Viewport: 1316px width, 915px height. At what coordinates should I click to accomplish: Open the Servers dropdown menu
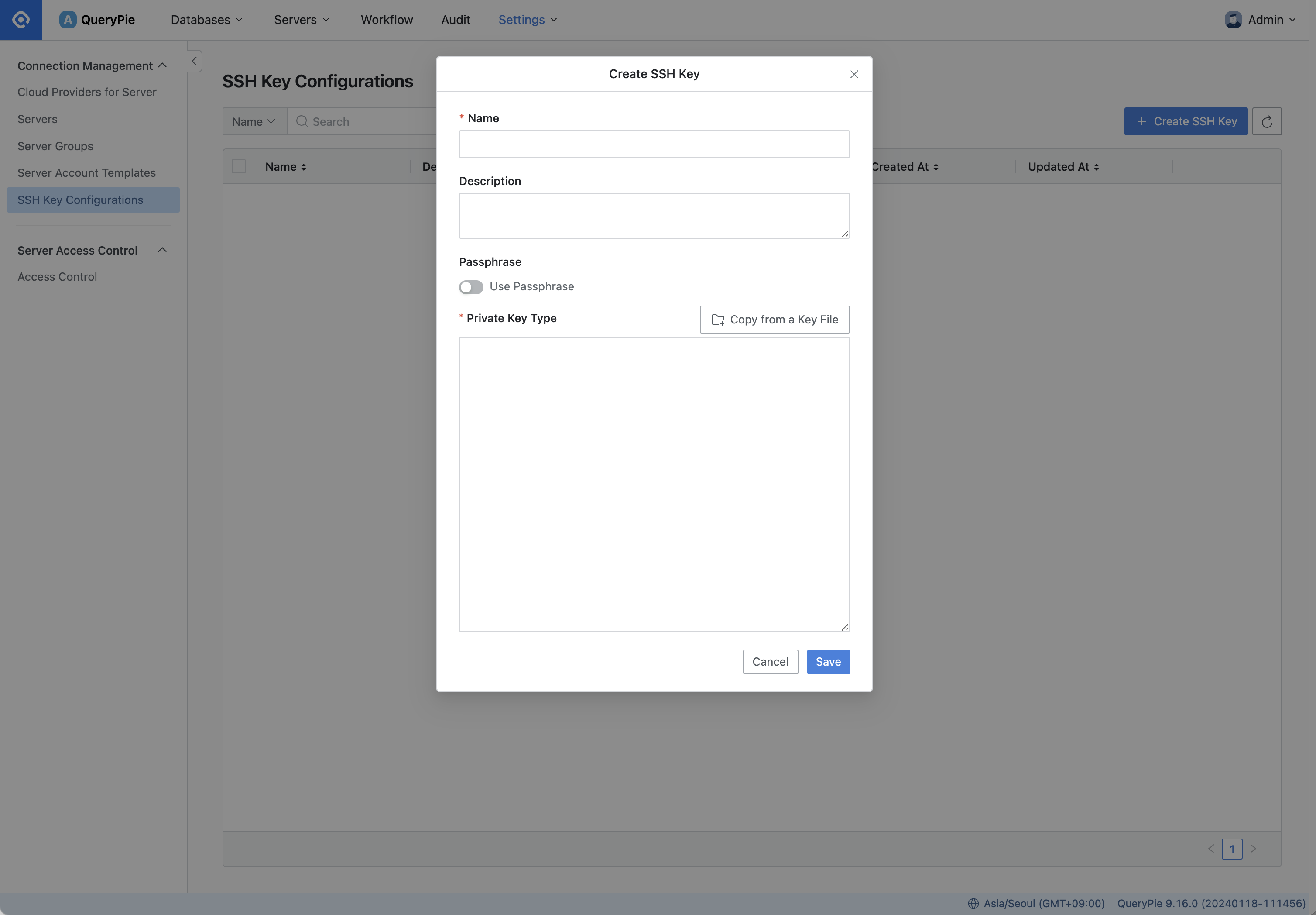(x=302, y=20)
